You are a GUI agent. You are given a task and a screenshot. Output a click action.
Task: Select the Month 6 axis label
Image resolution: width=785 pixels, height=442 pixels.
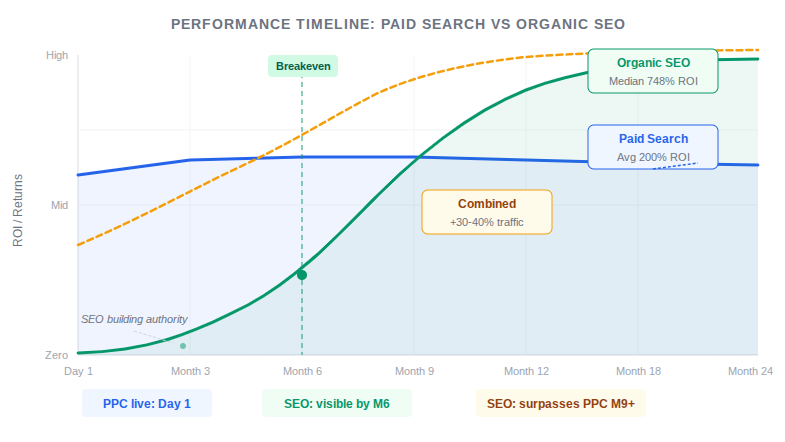pyautogui.click(x=302, y=371)
